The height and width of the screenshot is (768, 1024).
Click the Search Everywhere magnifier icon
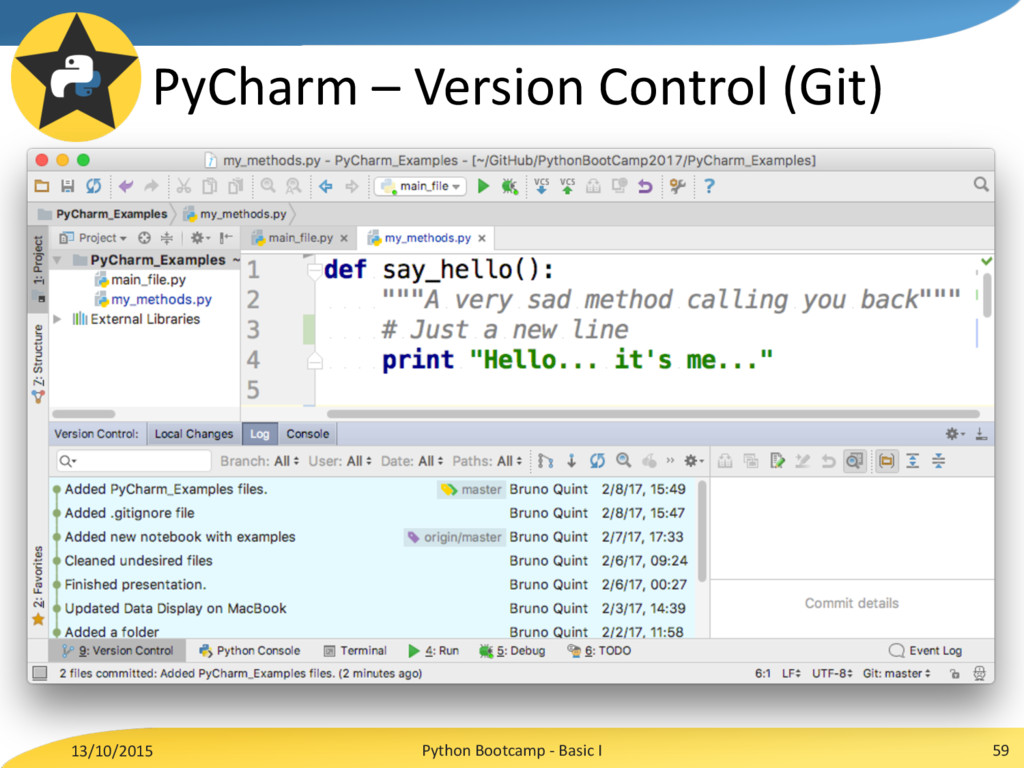point(981,185)
